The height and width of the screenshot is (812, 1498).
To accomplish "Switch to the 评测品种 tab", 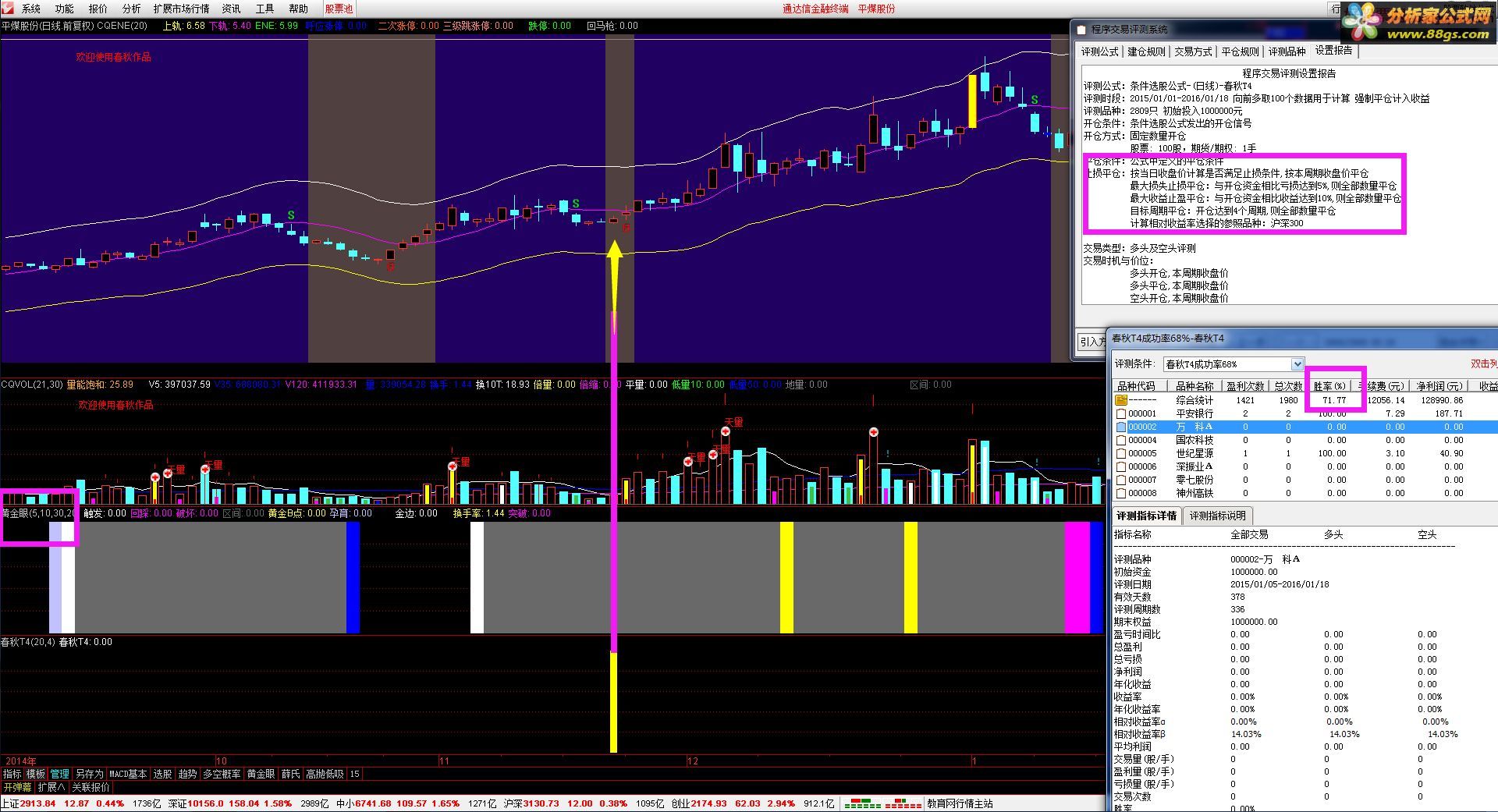I will (1287, 51).
